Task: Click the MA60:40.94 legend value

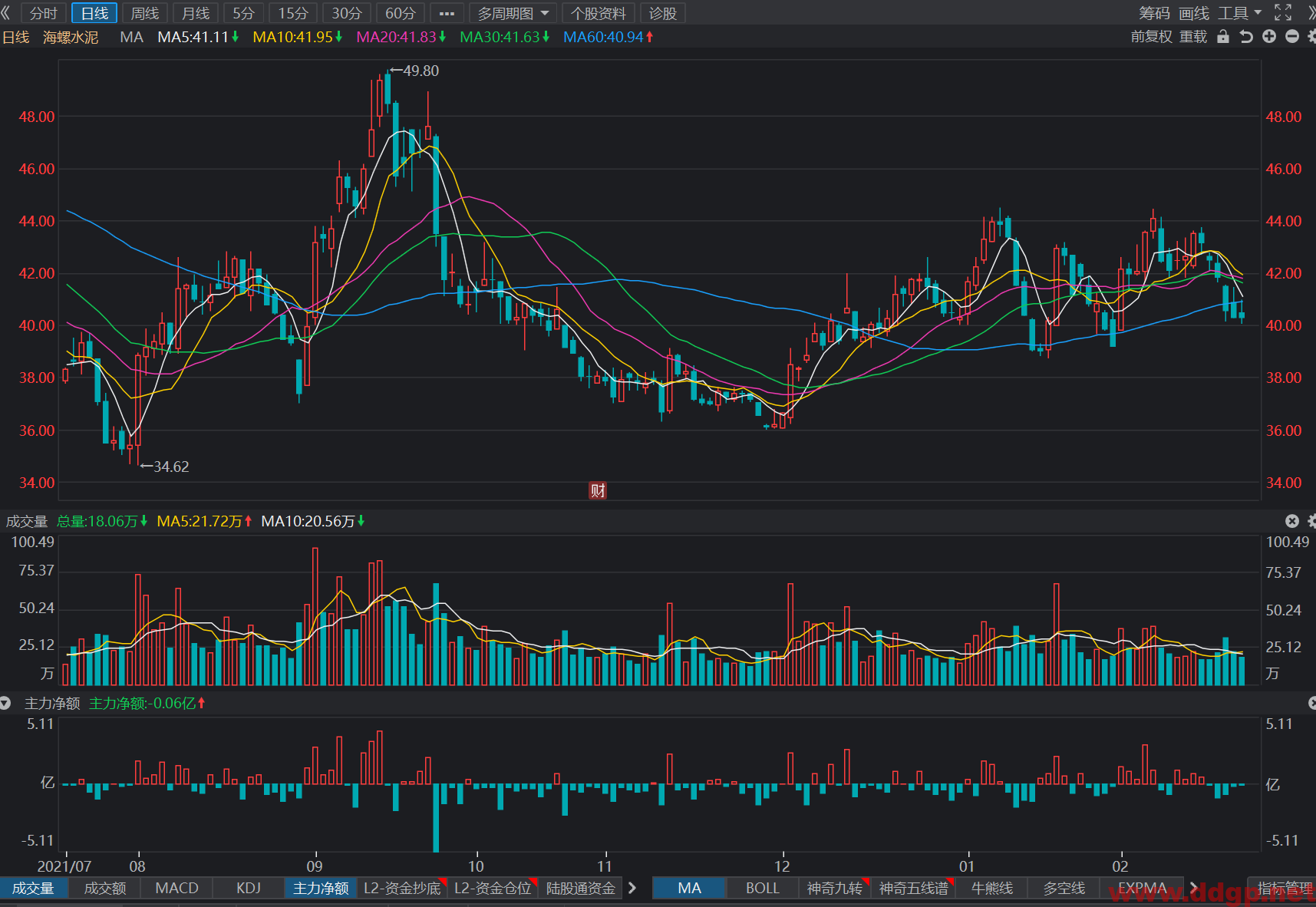Action: point(608,37)
